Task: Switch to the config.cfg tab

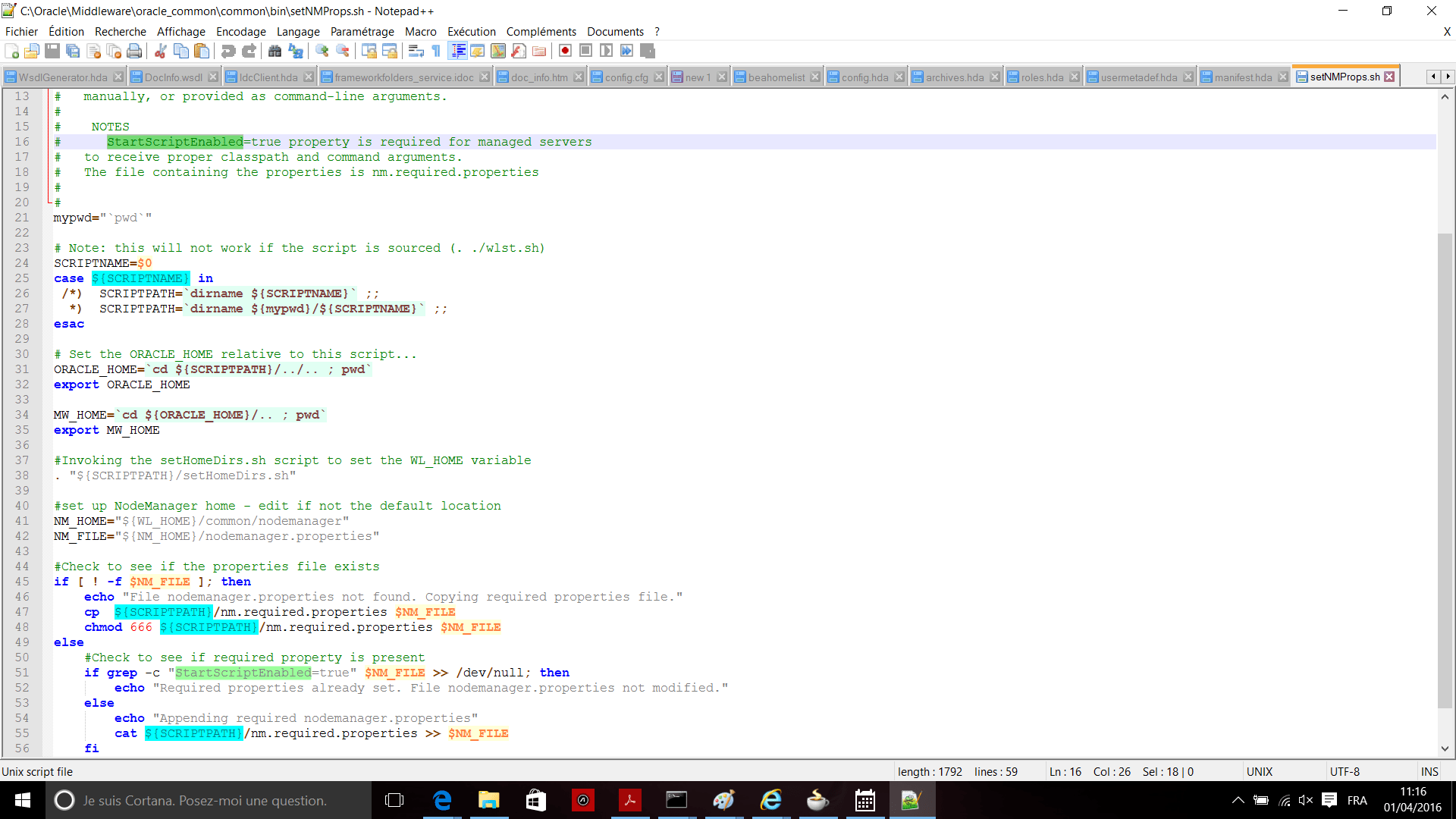Action: pos(626,77)
